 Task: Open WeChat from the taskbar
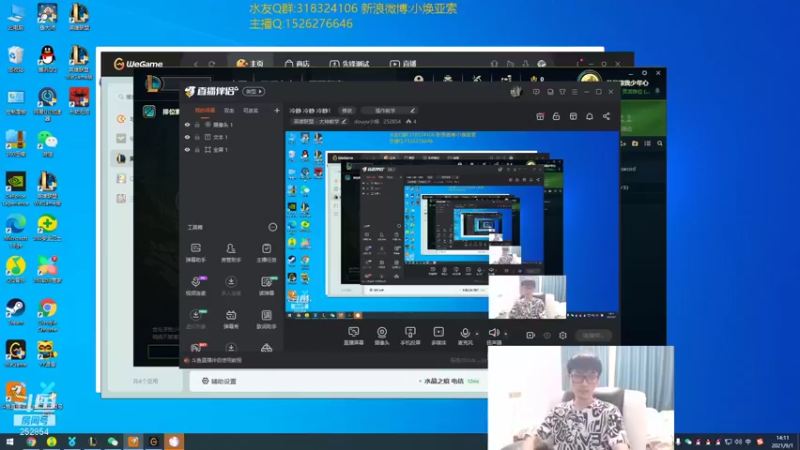click(x=113, y=441)
